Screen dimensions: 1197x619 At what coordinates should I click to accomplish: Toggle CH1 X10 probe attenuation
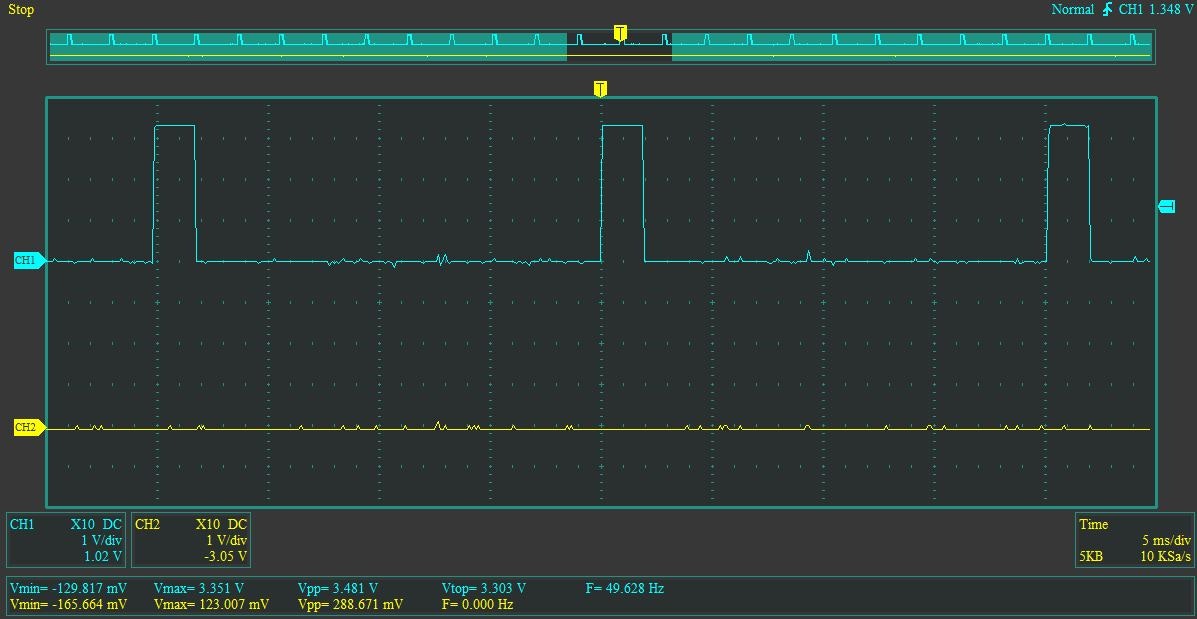coord(85,523)
